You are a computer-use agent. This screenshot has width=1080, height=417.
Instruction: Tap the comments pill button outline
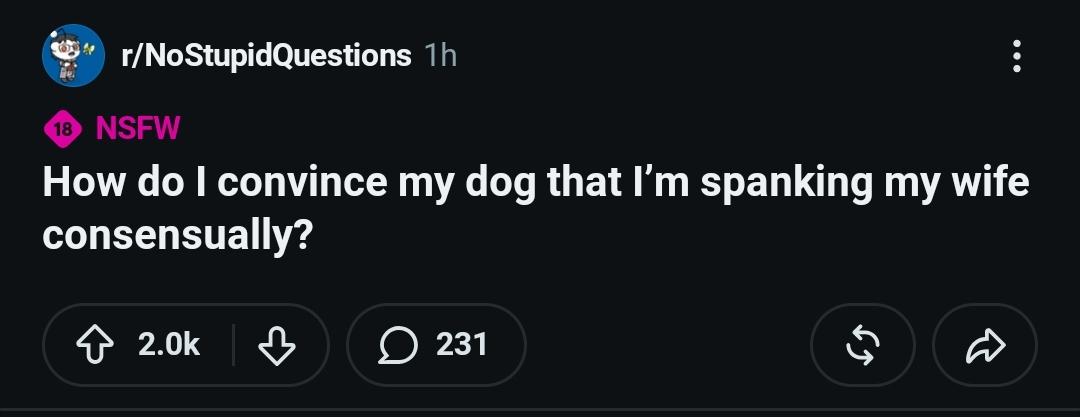[436, 345]
